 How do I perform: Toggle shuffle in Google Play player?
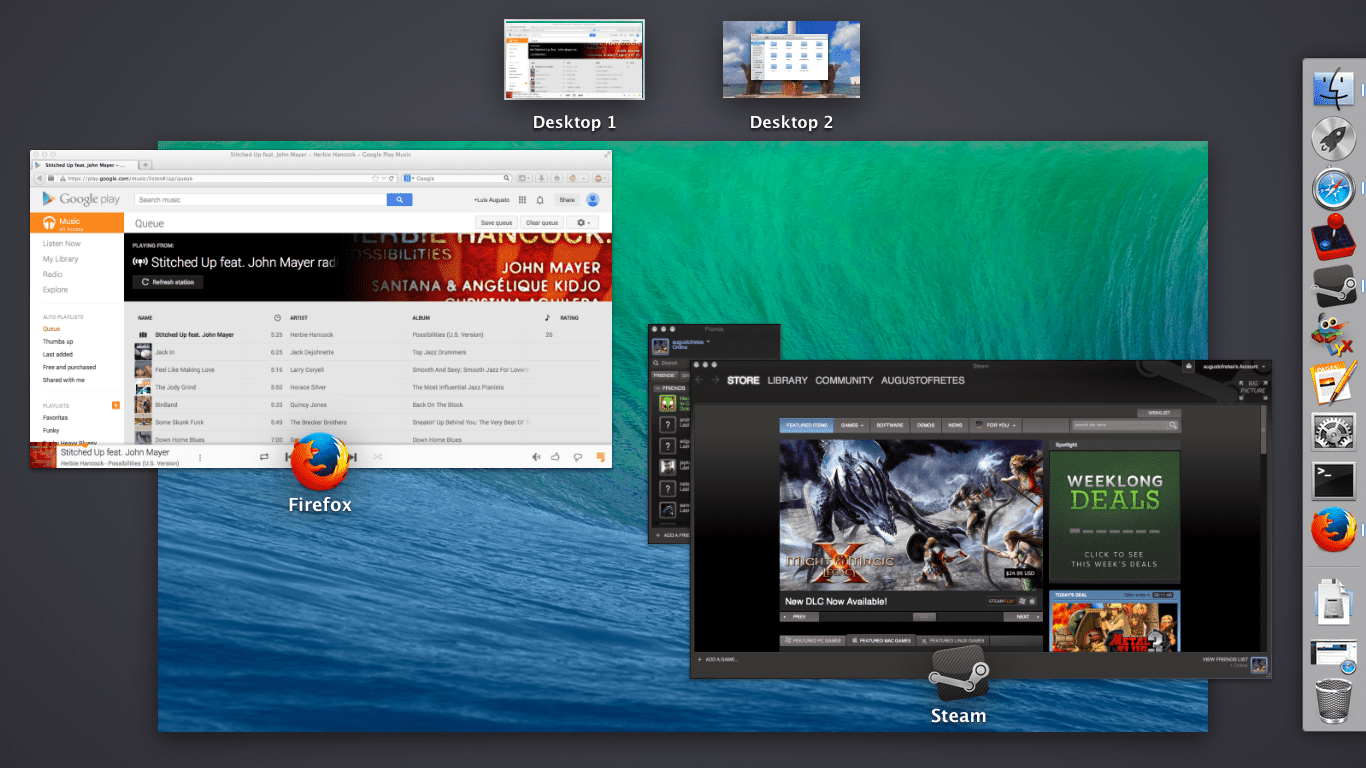(378, 457)
